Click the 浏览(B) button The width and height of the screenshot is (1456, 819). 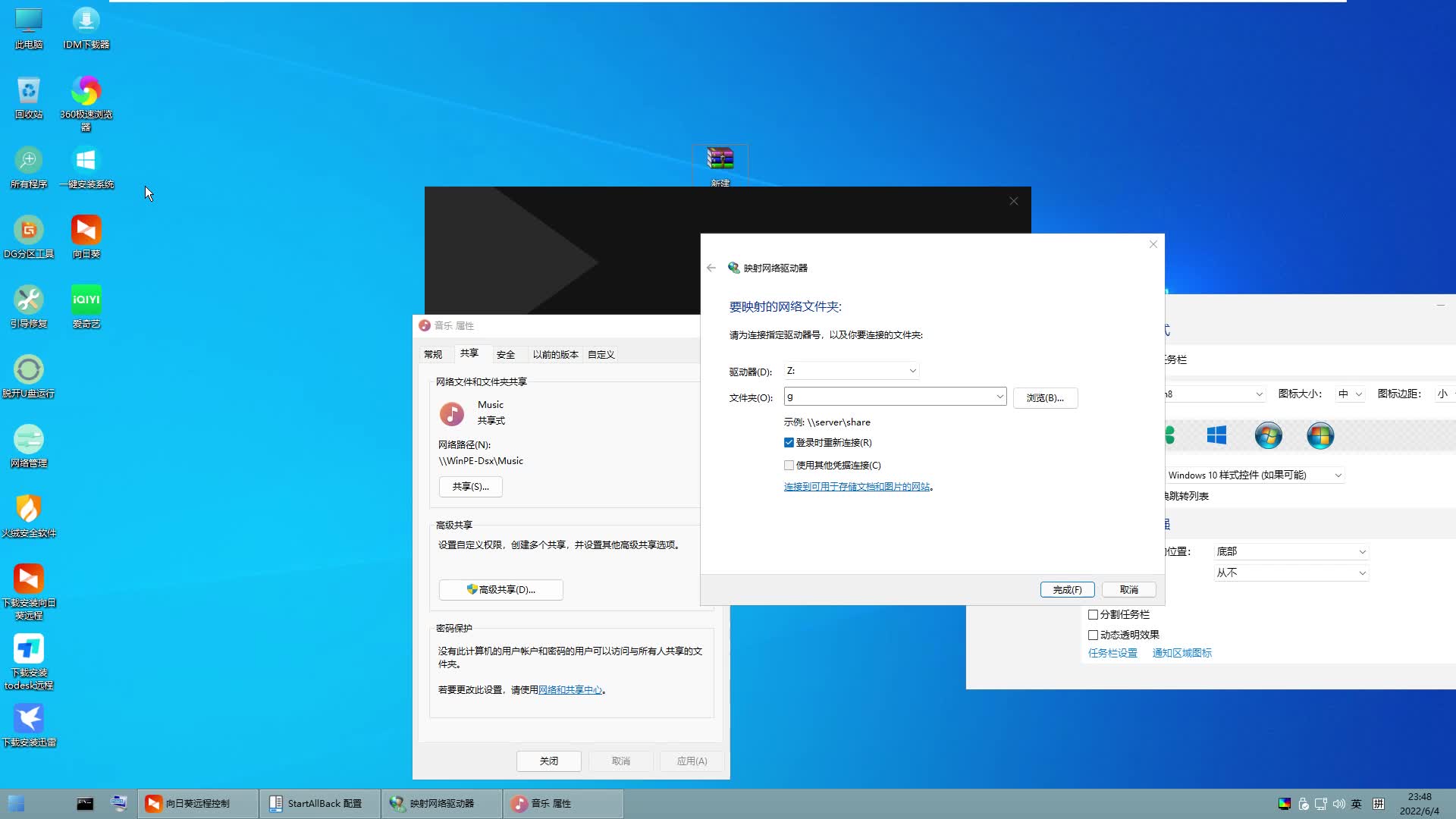coord(1045,397)
